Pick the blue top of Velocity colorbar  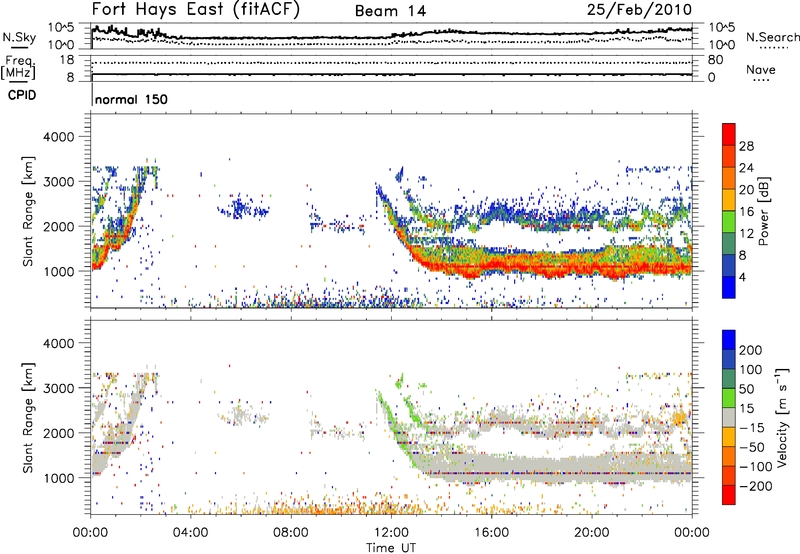coord(729,339)
